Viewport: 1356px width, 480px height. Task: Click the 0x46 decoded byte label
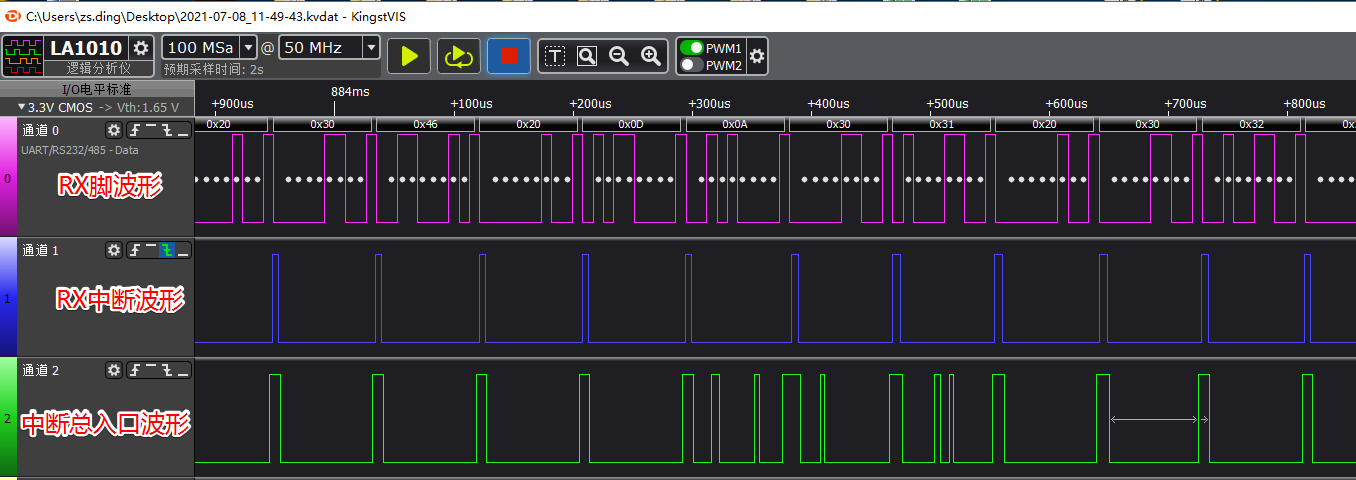click(x=425, y=124)
